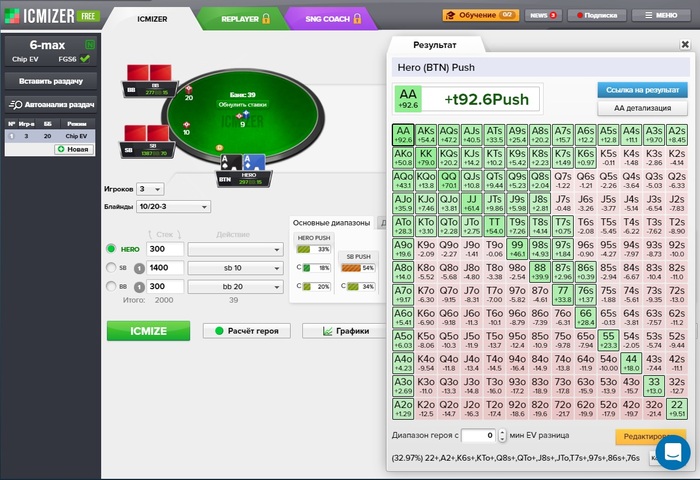Click the SNG COACH lock icon
The image size is (700, 480).
(x=357, y=19)
